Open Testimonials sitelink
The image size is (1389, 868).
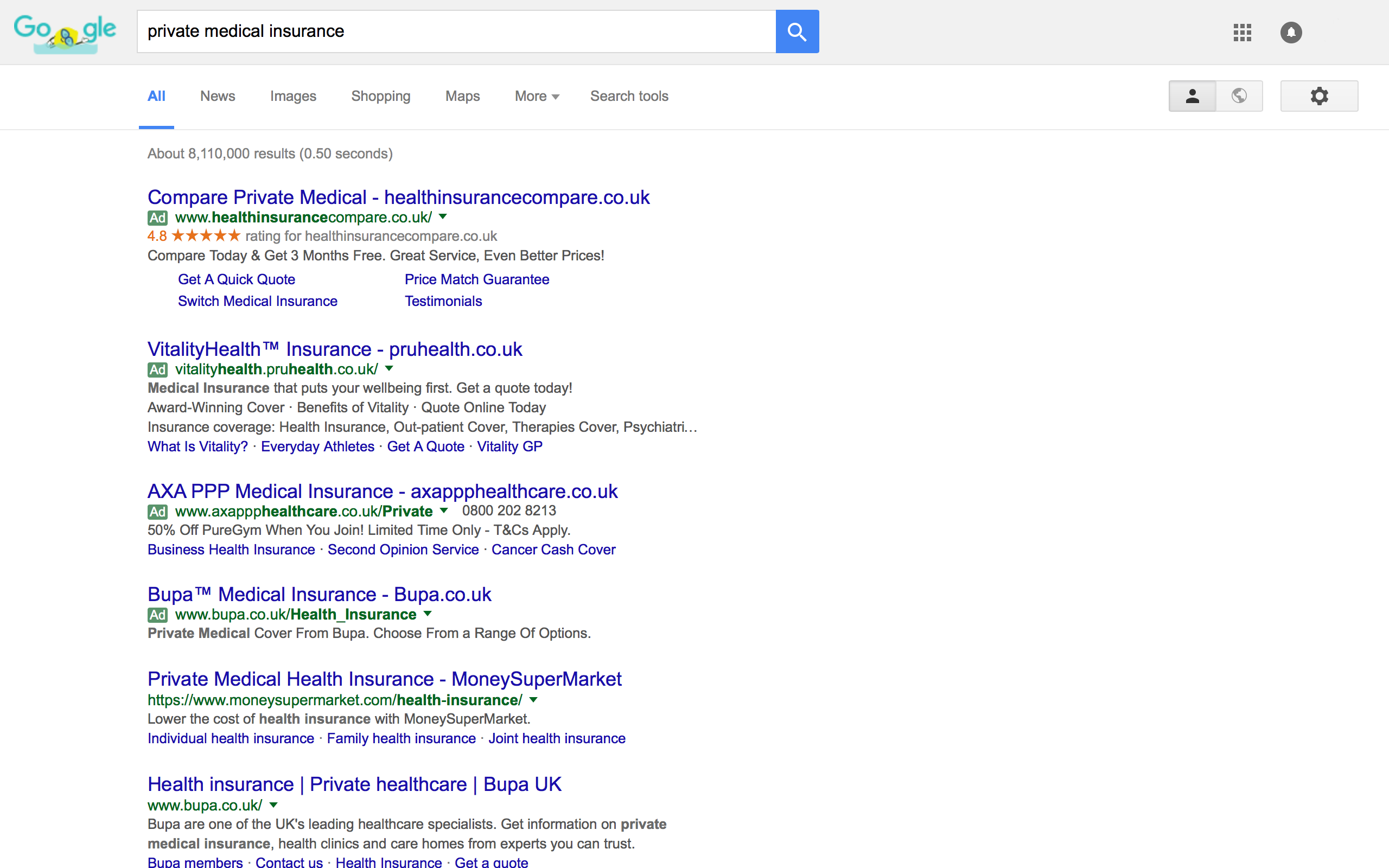pos(443,301)
